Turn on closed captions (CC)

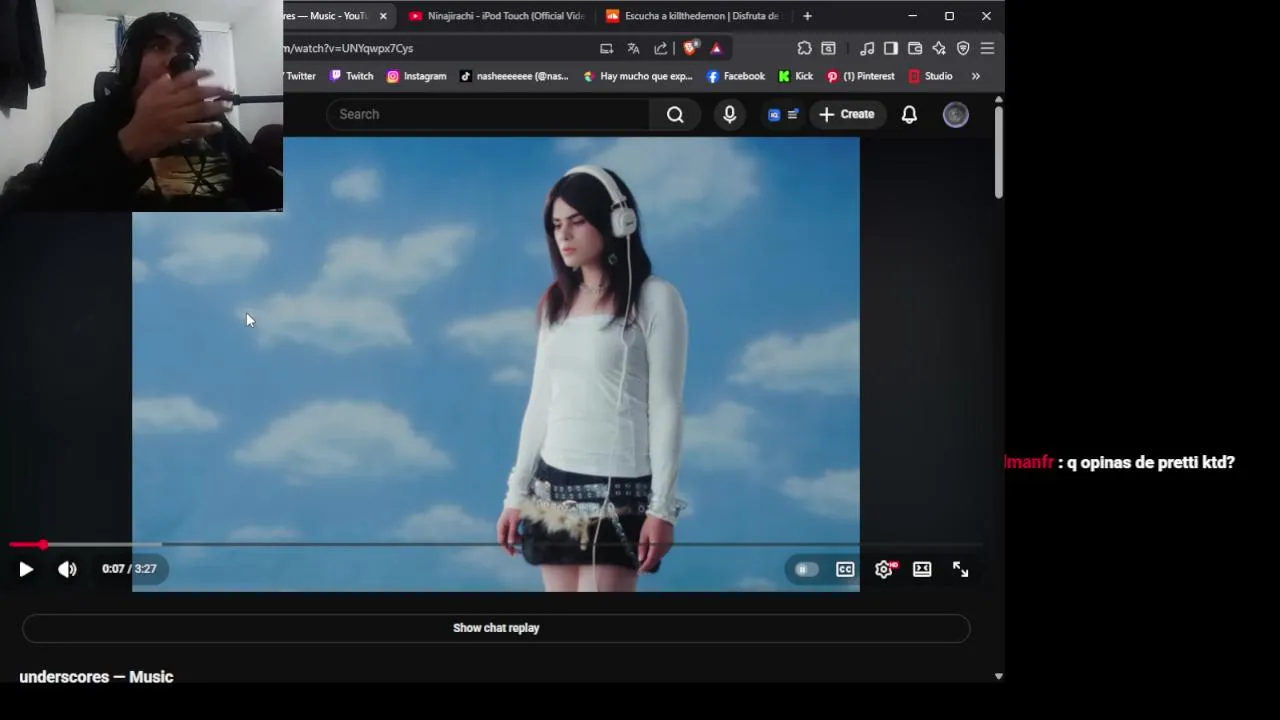[845, 569]
